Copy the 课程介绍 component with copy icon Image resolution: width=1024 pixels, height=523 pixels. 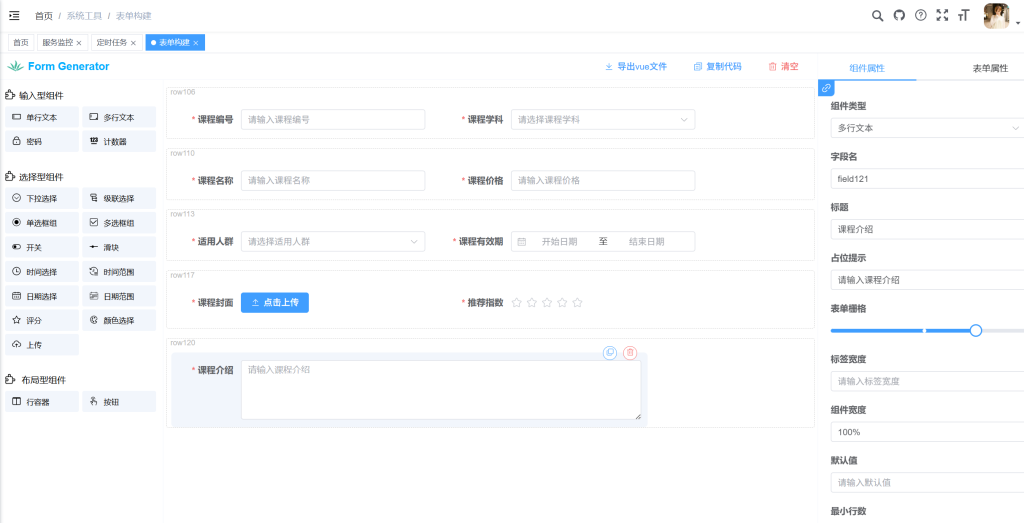tap(610, 353)
